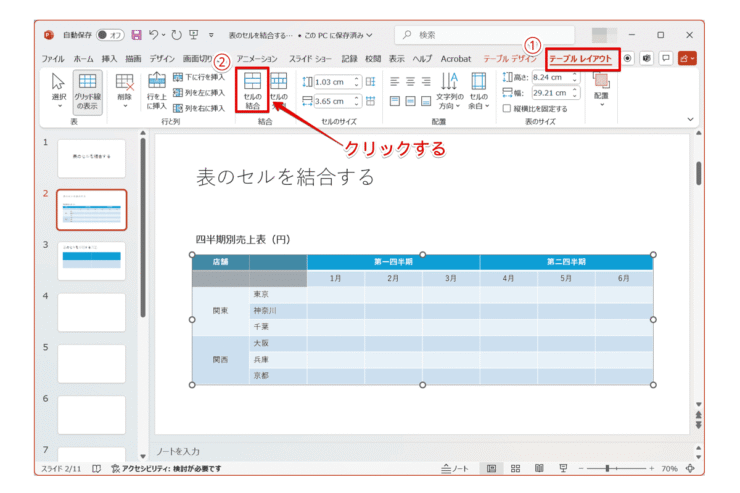The width and height of the screenshot is (740, 493).
Task: Toggle the 自動保存 AutoSave switch
Action: 109,35
